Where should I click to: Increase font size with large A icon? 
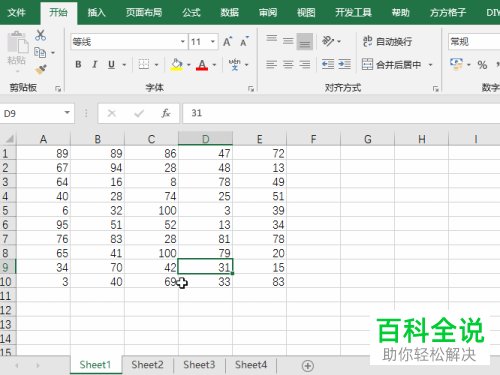coord(227,42)
